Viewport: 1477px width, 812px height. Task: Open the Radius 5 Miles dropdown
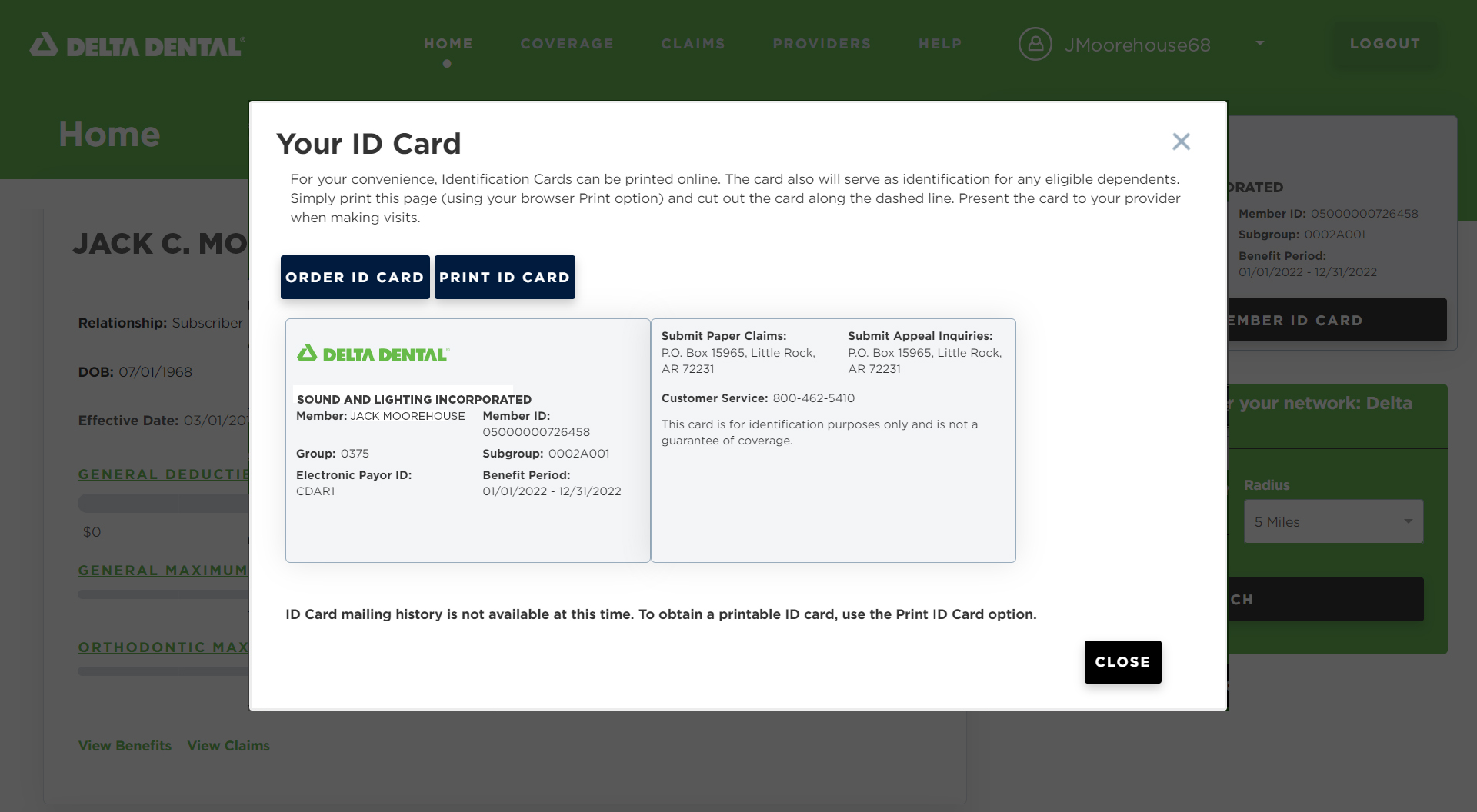pos(1333,521)
